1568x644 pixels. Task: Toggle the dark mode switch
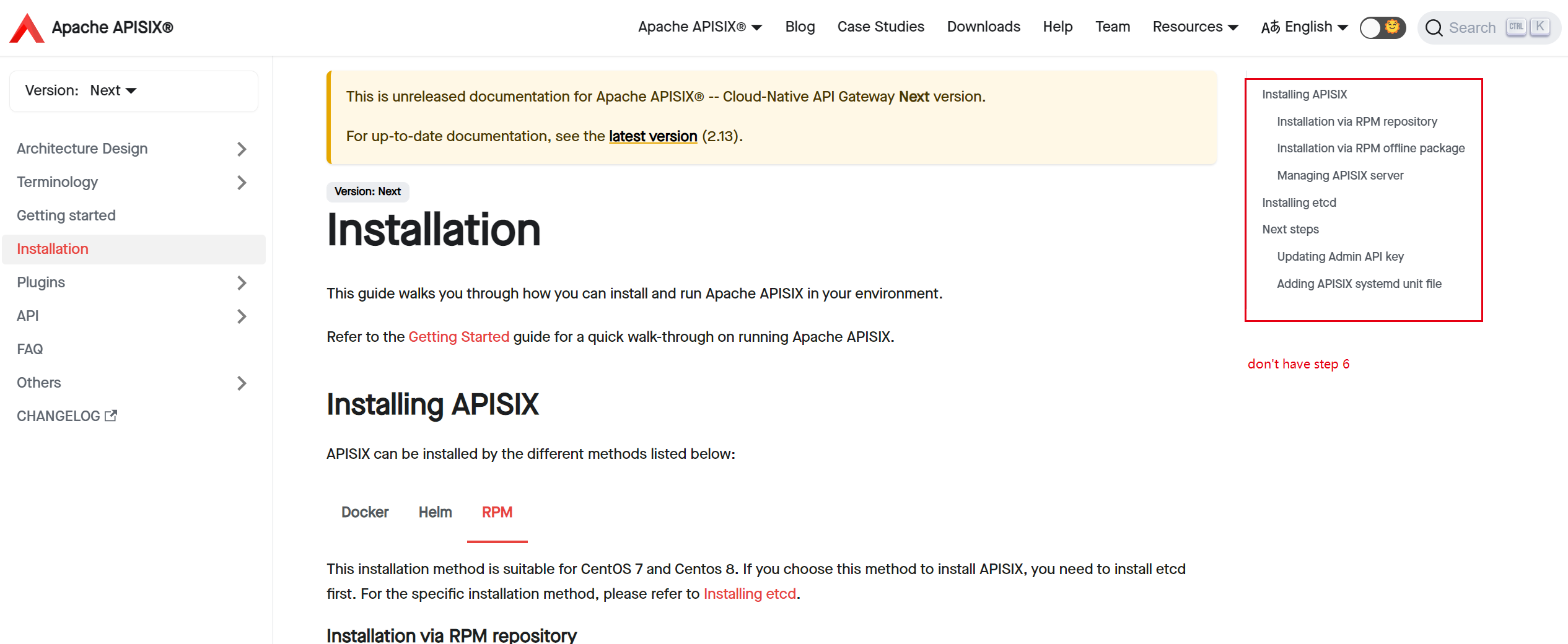pyautogui.click(x=1382, y=27)
